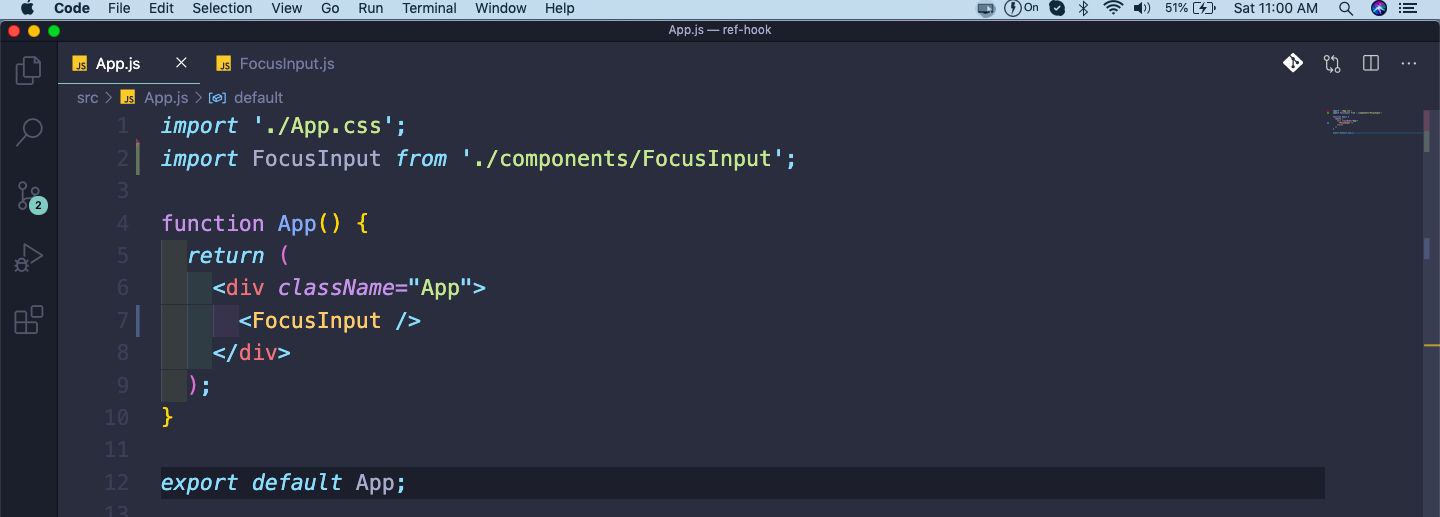This screenshot has height=517, width=1440.
Task: Click the checkmark status icon in menu bar
Action: (x=1057, y=8)
